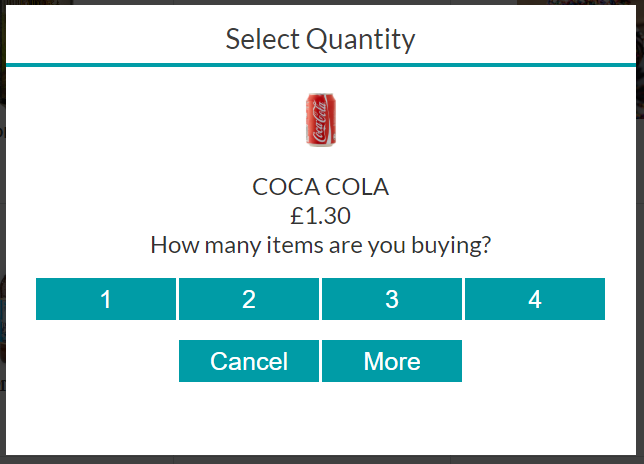Click the teal divider under the title
Viewport: 644px width, 464px height.
[321, 65]
